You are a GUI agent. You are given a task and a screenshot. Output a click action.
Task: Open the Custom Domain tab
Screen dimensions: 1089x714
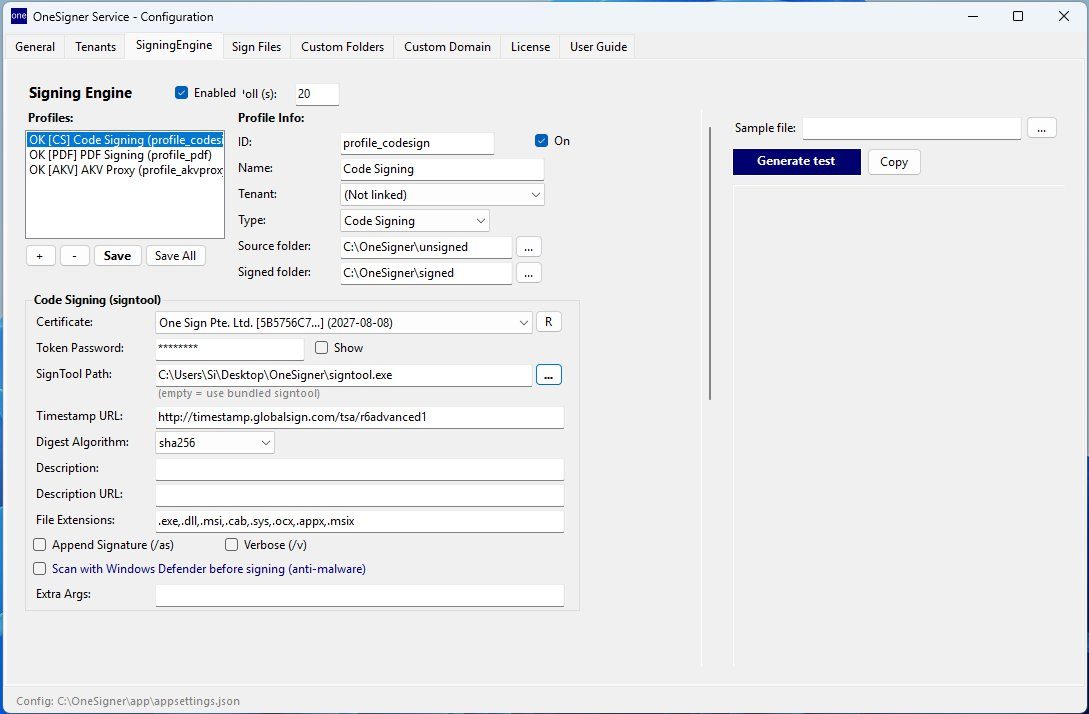pos(447,47)
